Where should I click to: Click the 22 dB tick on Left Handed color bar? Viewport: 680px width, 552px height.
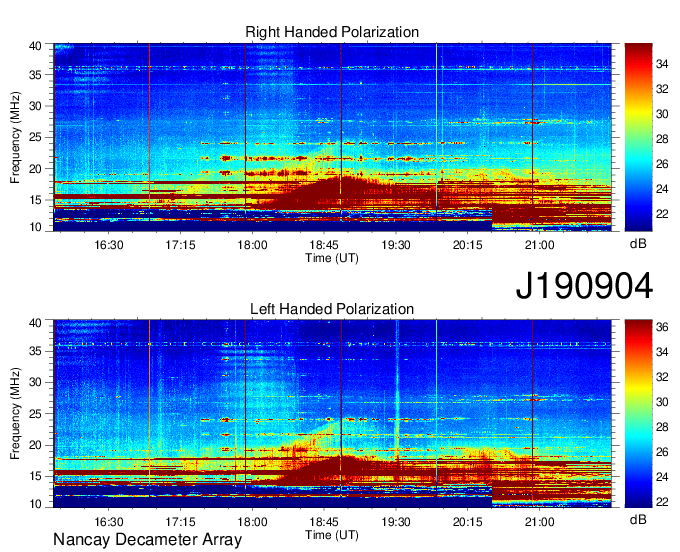[x=662, y=502]
